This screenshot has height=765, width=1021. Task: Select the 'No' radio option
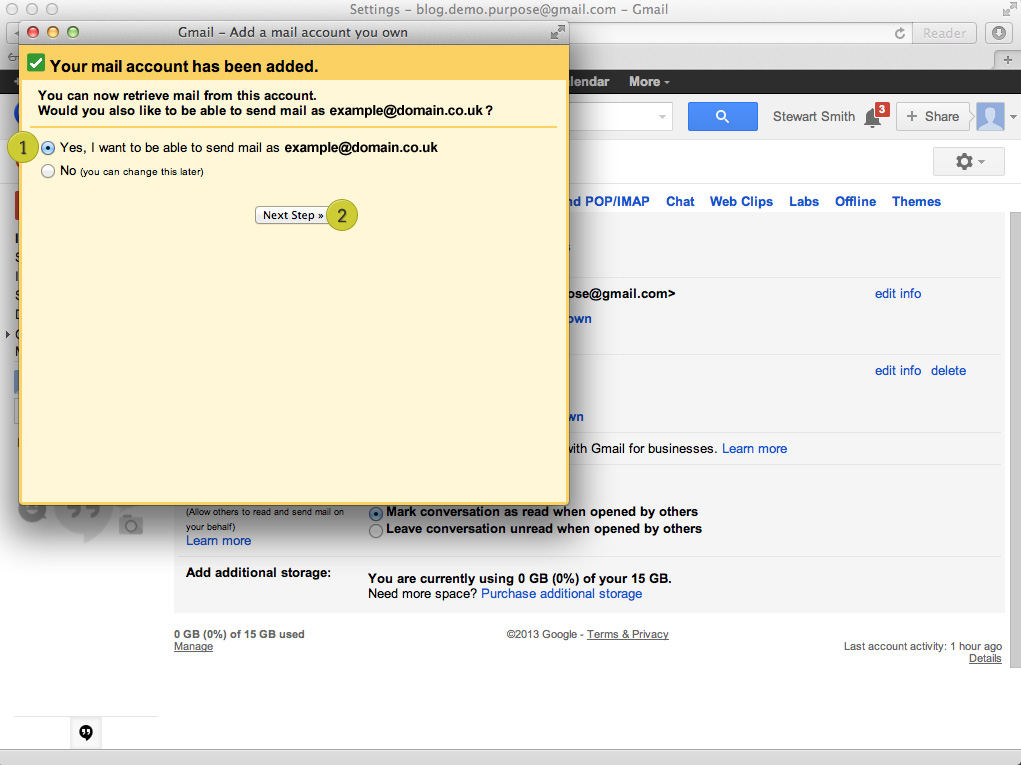(48, 171)
